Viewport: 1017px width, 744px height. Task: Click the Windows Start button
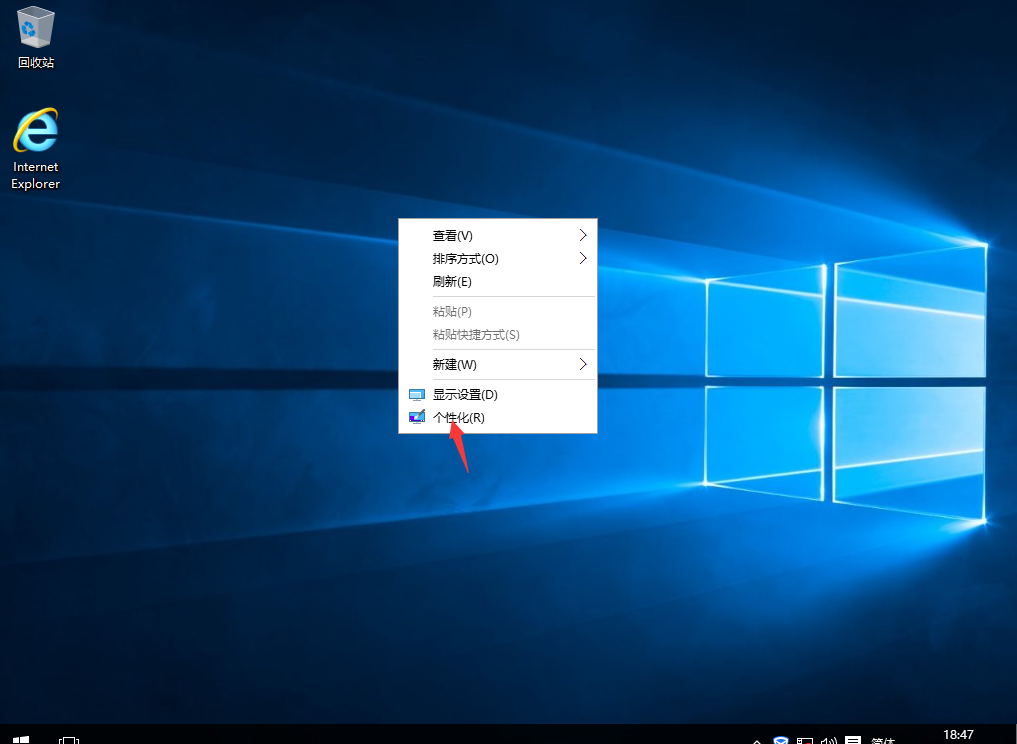coord(21,739)
